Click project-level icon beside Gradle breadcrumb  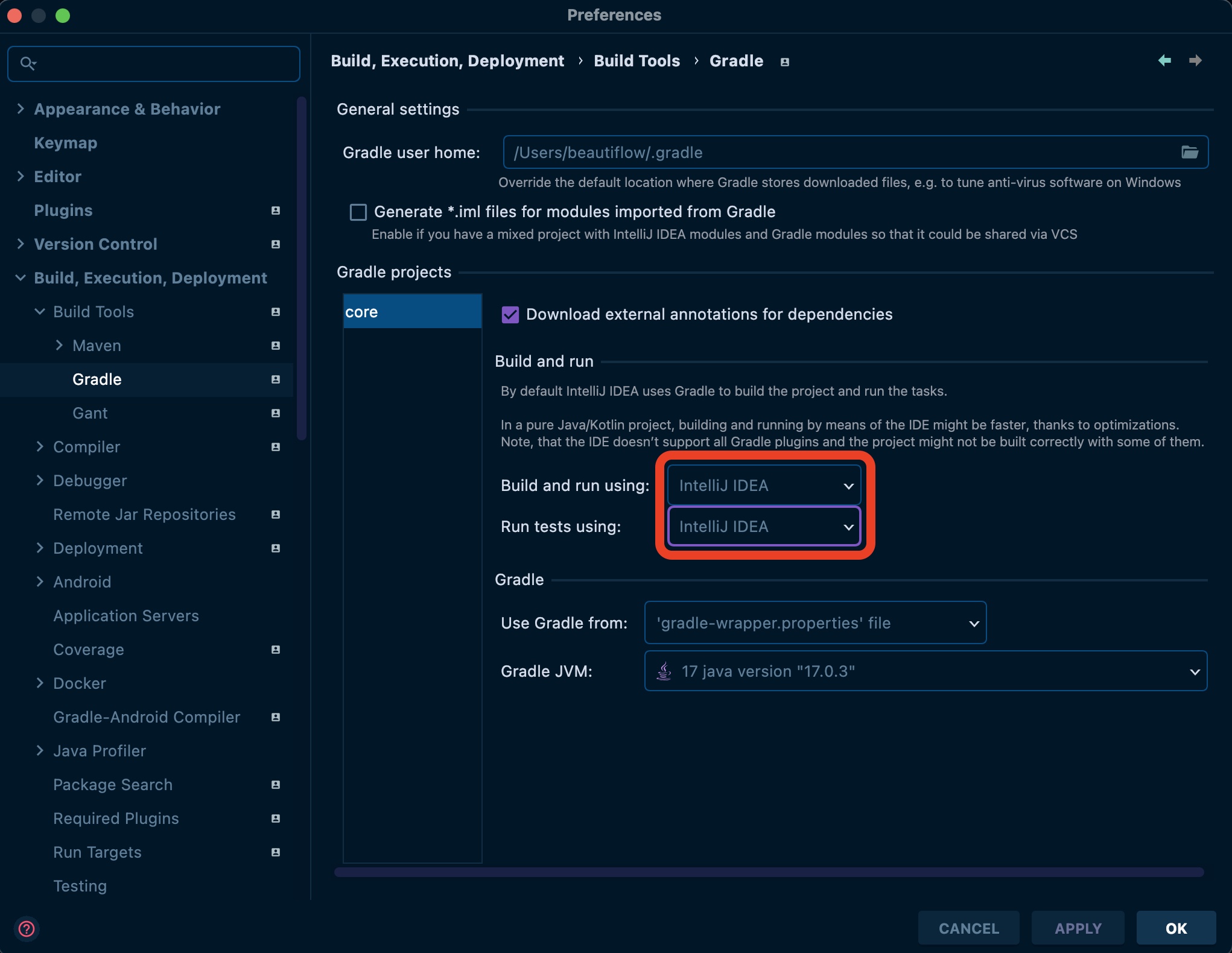pos(784,62)
